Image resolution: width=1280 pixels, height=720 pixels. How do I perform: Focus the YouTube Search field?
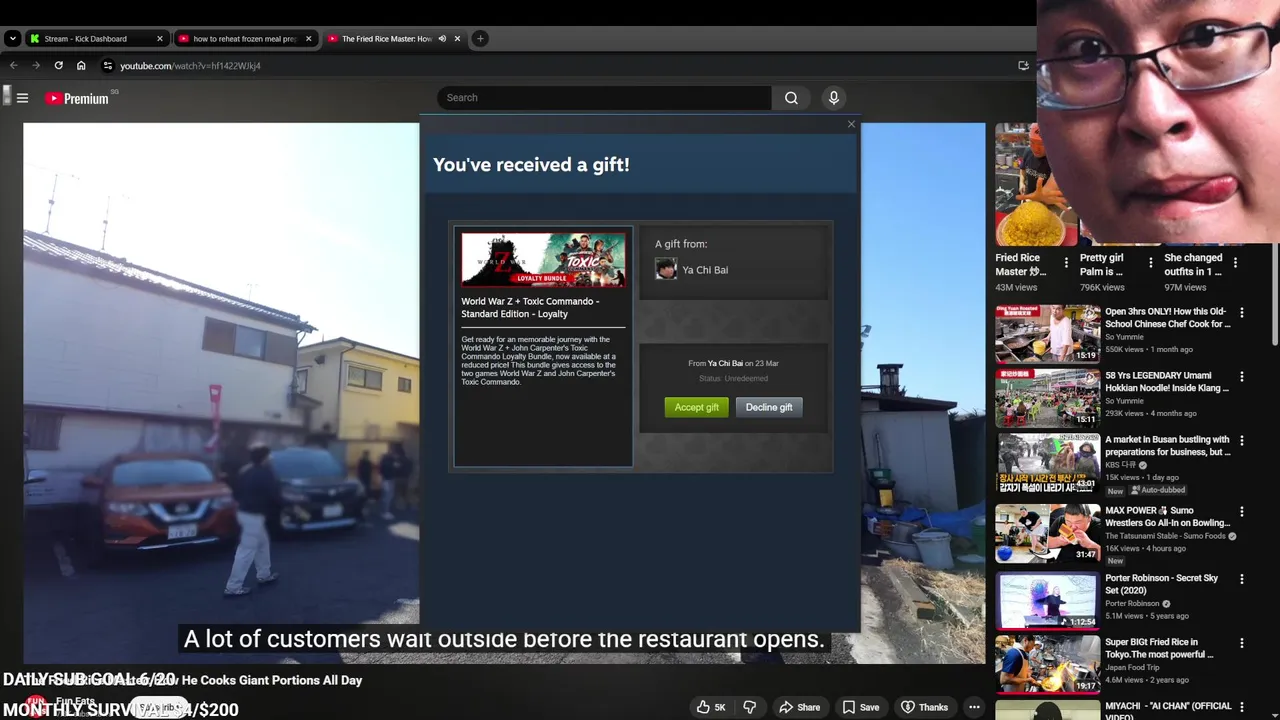(604, 98)
